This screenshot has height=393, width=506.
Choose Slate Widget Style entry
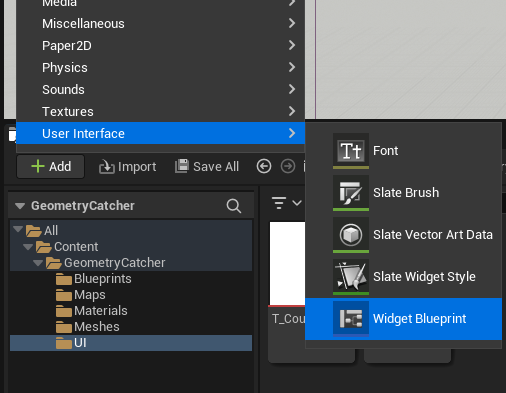coord(403,277)
